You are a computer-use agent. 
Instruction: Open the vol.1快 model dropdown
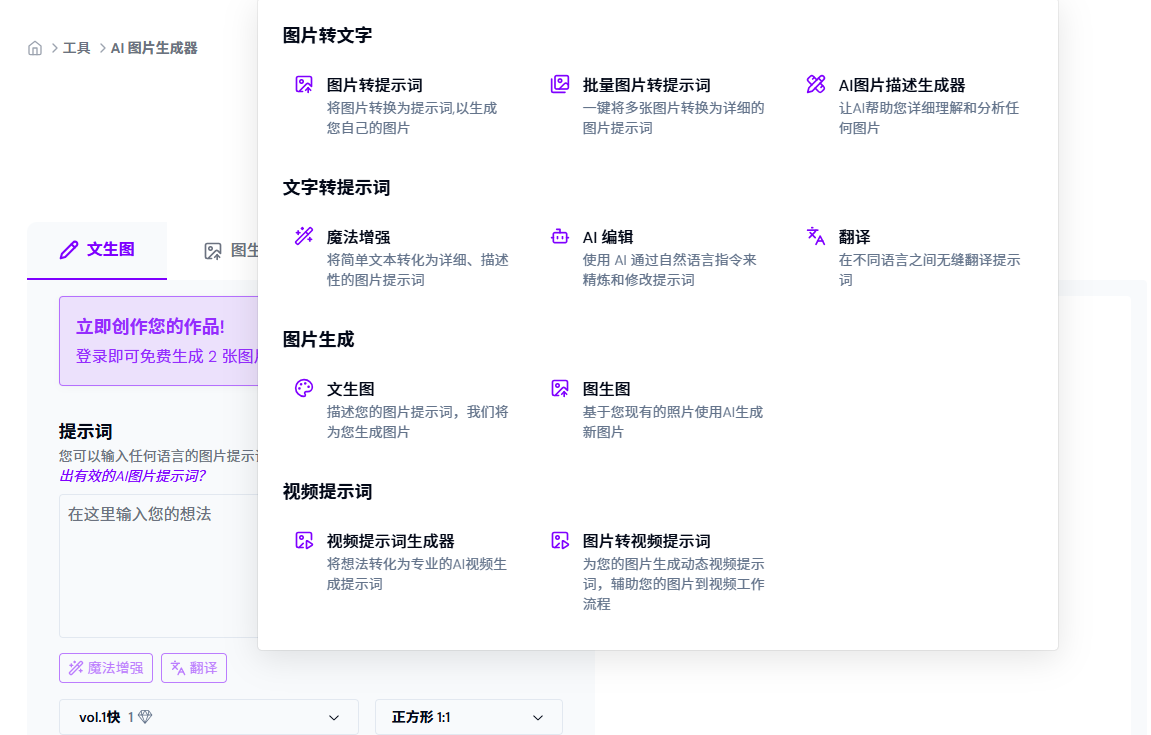208,717
